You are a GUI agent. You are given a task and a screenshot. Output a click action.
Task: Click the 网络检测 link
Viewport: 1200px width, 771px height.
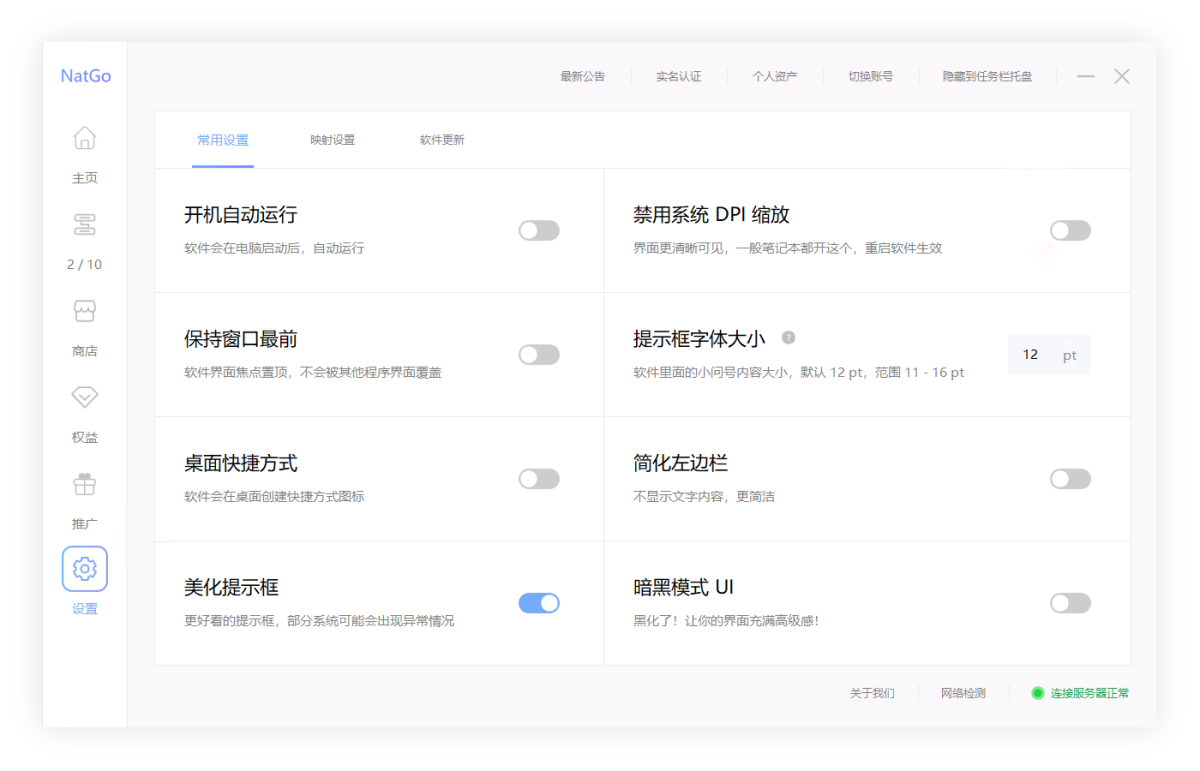point(963,693)
